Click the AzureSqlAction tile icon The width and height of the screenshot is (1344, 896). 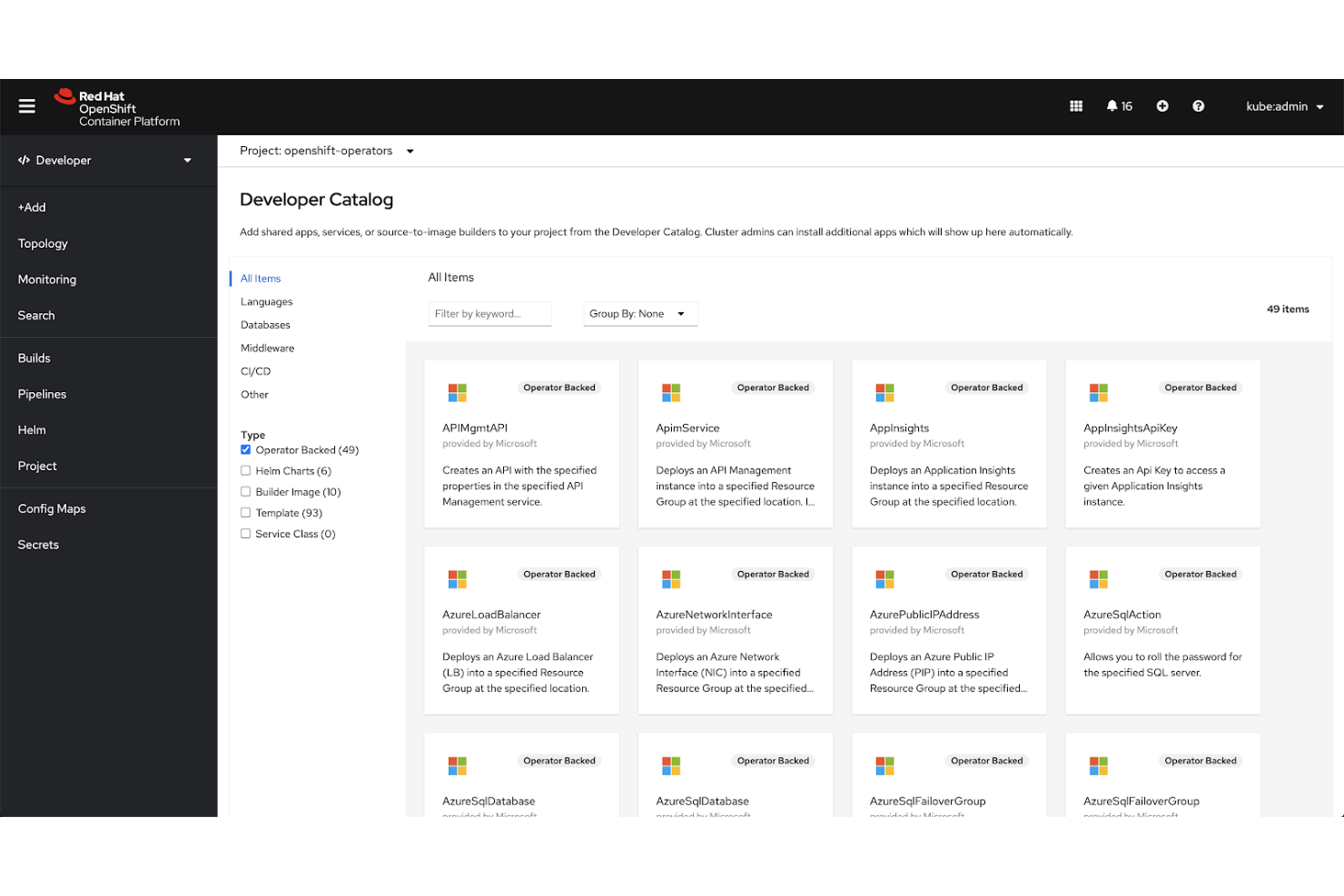coord(1098,578)
